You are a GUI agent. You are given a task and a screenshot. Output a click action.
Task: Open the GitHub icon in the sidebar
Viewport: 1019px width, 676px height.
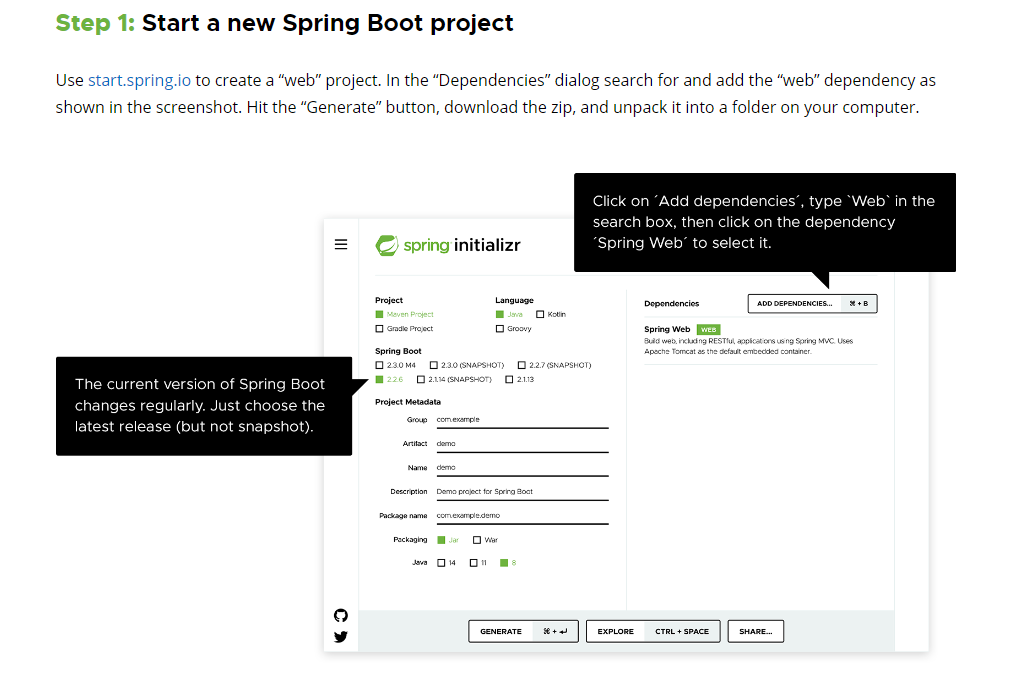point(341,615)
